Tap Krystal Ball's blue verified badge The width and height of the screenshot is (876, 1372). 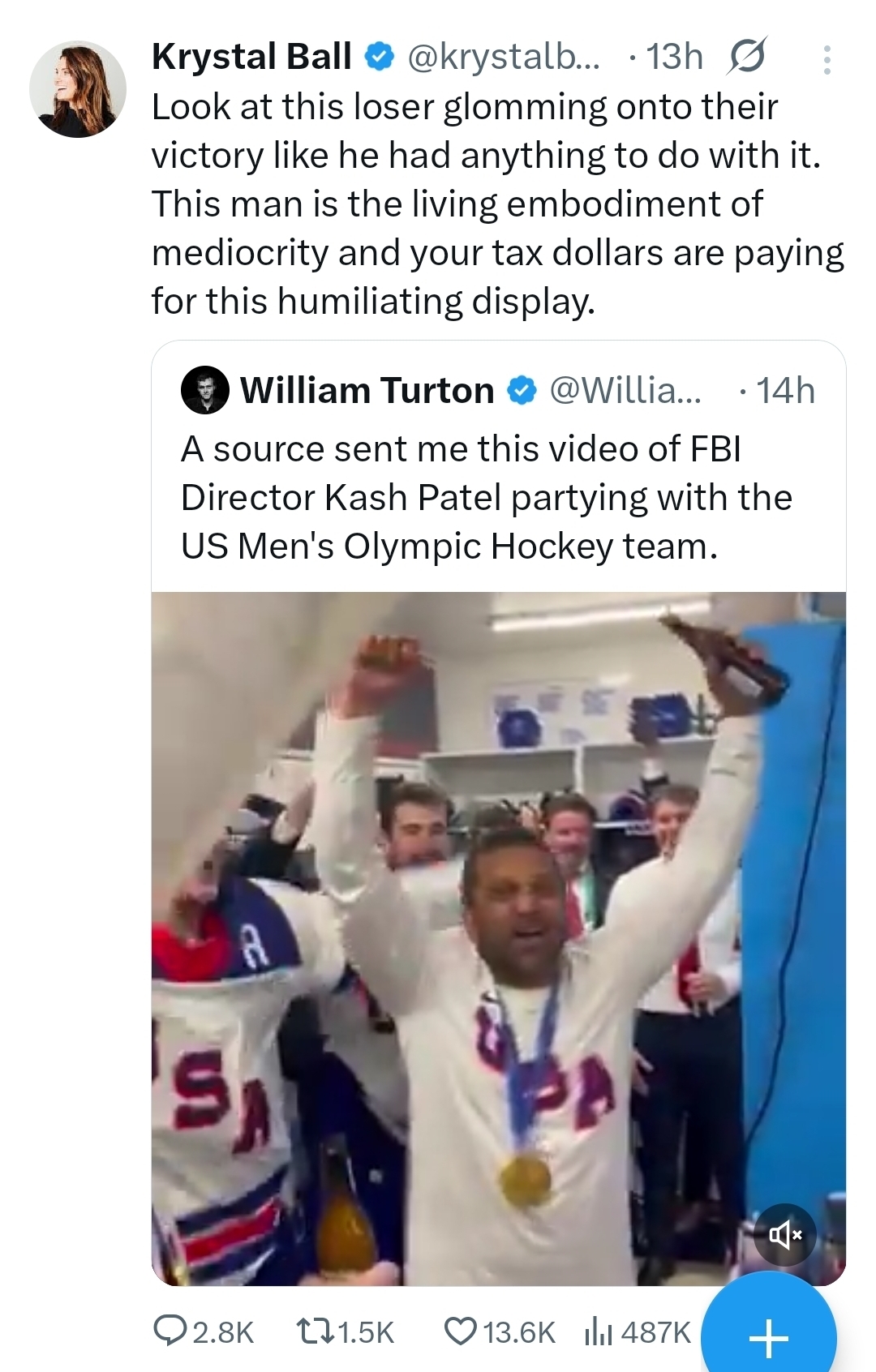tap(378, 57)
